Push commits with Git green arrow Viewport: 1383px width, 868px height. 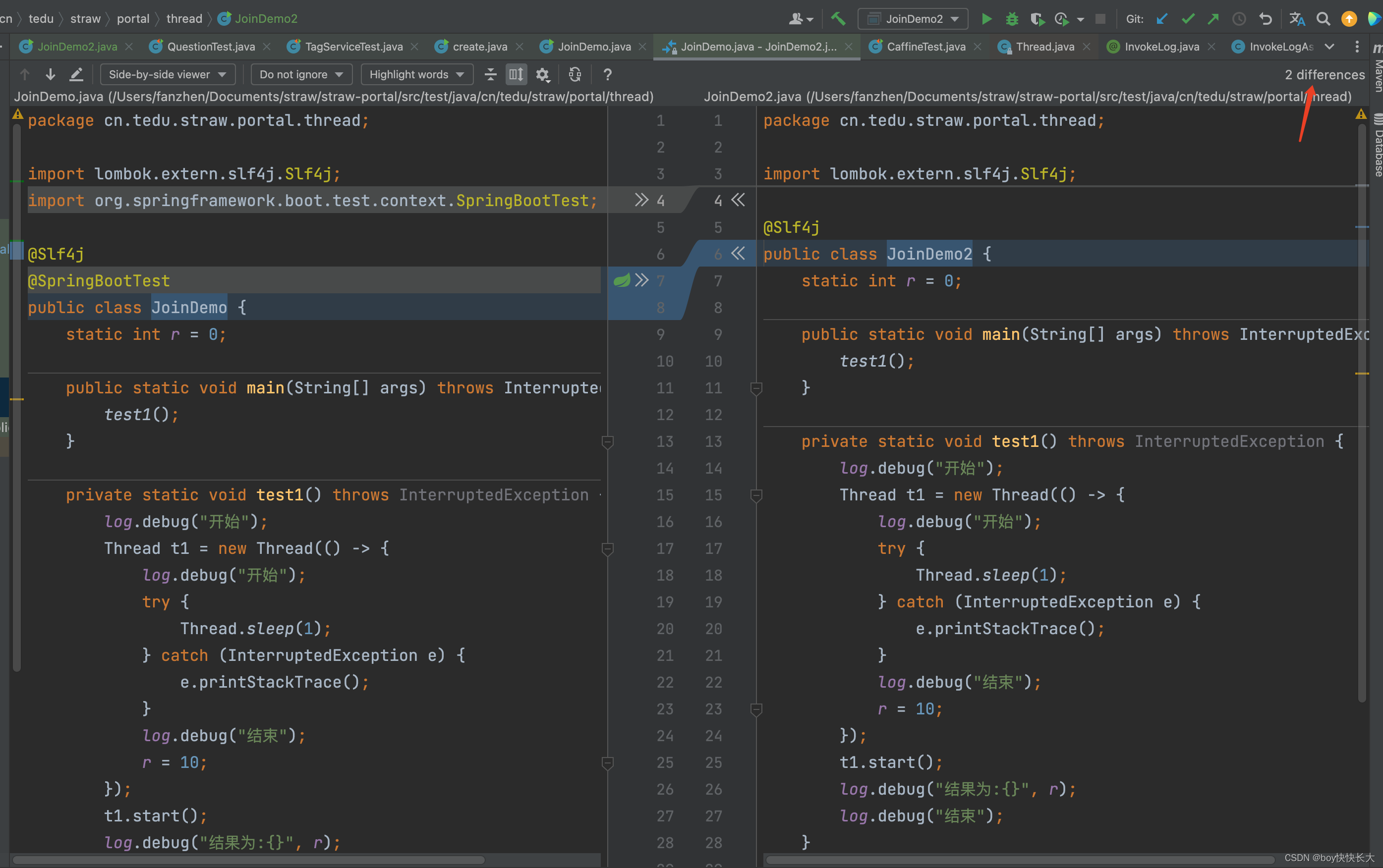[1213, 19]
